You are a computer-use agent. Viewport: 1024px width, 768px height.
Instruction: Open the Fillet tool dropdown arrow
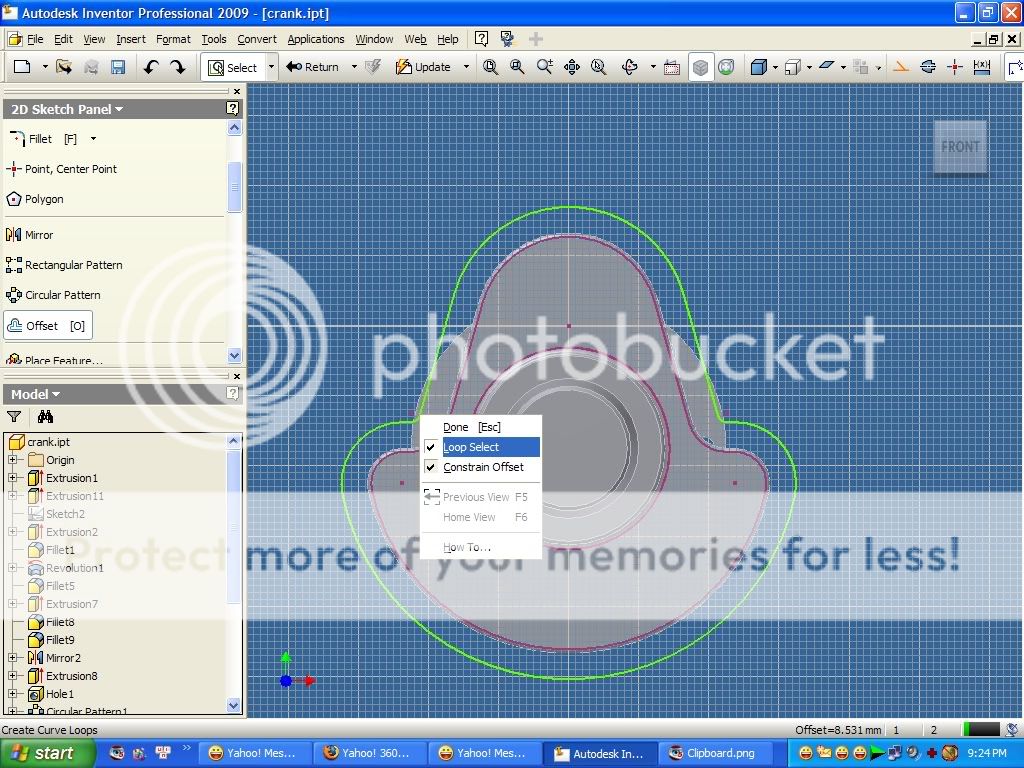(94, 139)
